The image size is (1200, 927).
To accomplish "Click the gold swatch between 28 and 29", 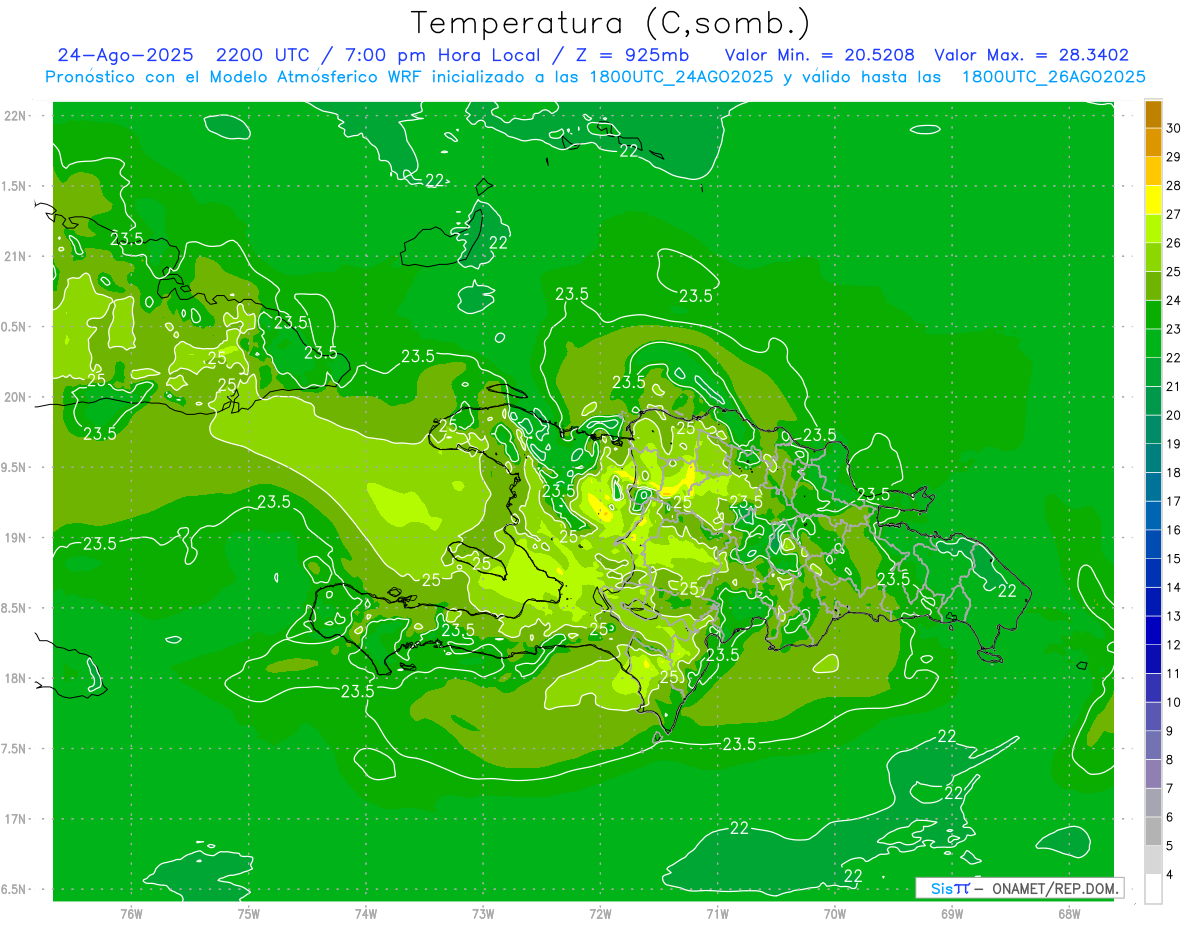I will pyautogui.click(x=1153, y=172).
